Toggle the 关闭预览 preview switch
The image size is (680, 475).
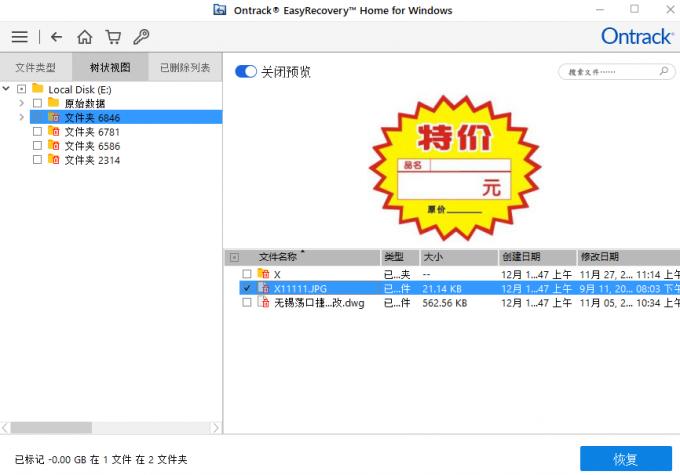(x=246, y=71)
